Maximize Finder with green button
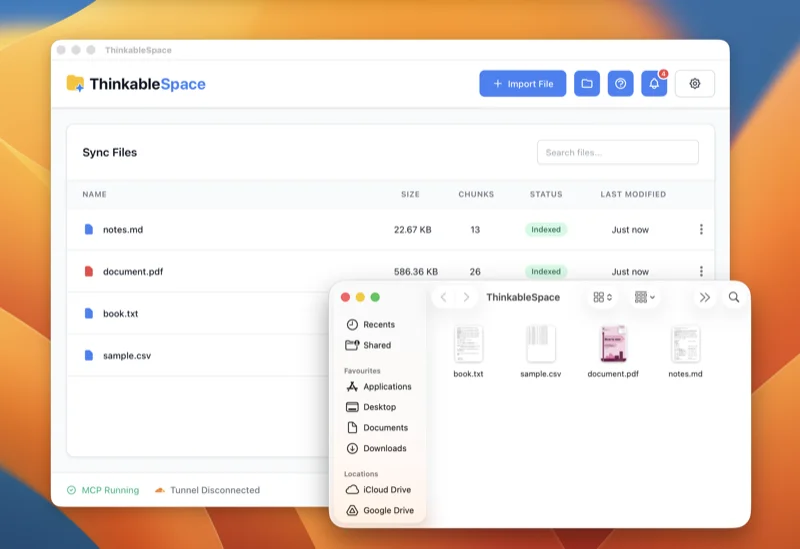Image resolution: width=800 pixels, height=549 pixels. point(375,297)
